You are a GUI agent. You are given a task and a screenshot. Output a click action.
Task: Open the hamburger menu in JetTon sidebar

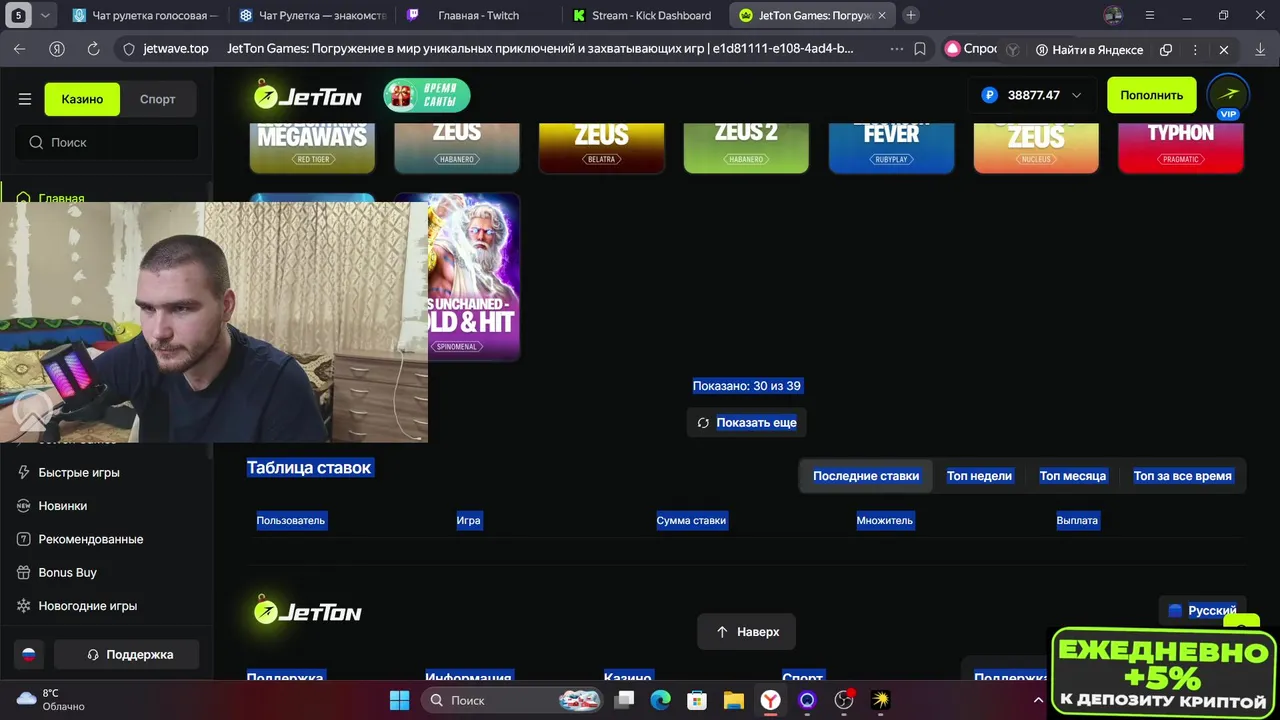click(x=25, y=99)
